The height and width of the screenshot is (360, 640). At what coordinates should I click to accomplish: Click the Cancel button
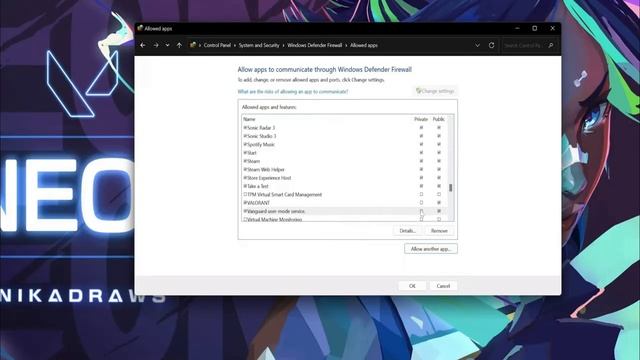point(443,286)
